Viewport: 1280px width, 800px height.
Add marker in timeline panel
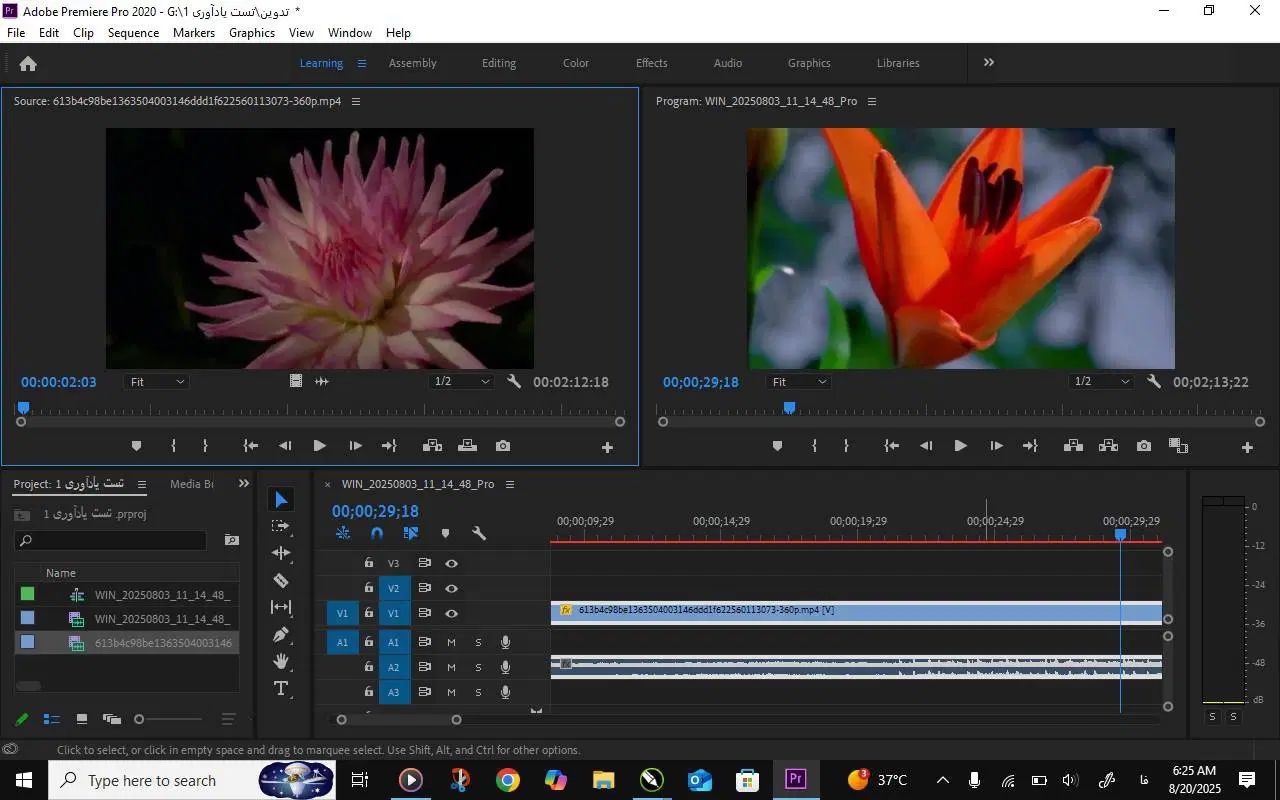445,534
